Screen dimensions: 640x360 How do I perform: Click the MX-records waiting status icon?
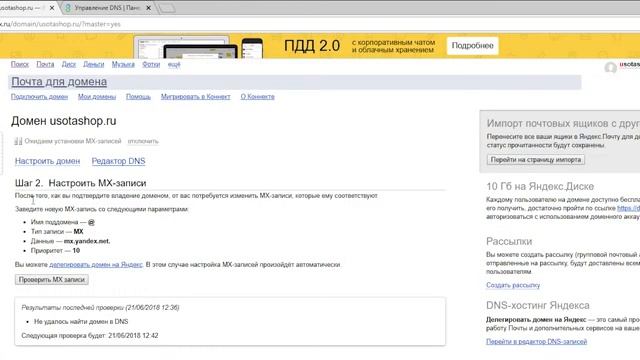[18, 141]
